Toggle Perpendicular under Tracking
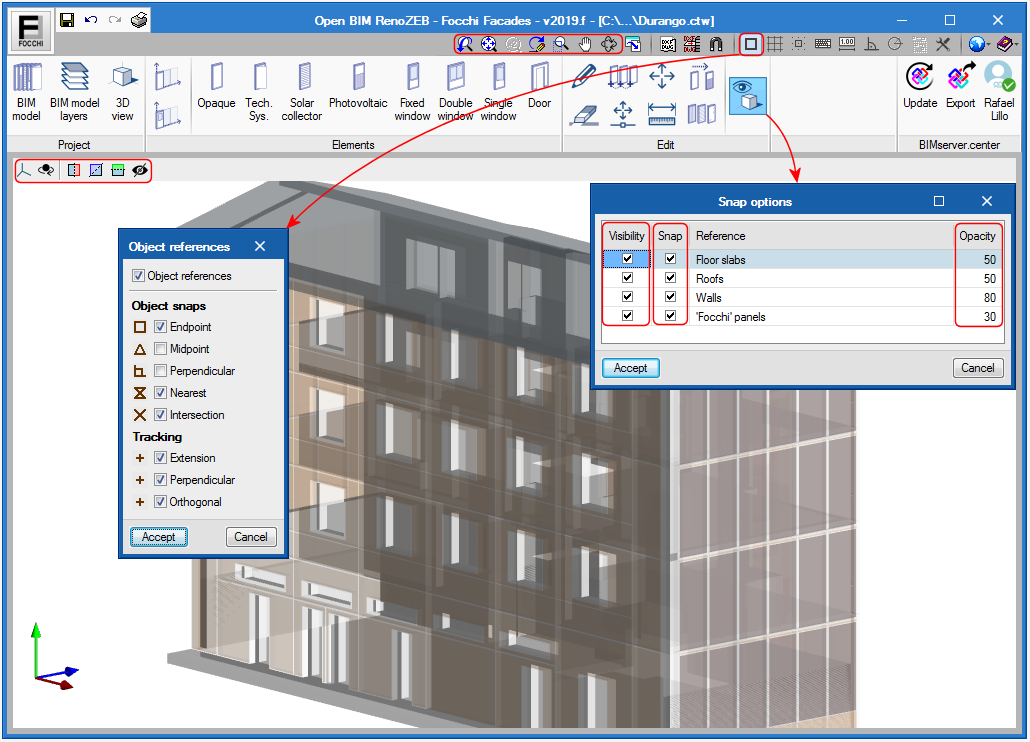This screenshot has height=742, width=1030. pyautogui.click(x=160, y=480)
